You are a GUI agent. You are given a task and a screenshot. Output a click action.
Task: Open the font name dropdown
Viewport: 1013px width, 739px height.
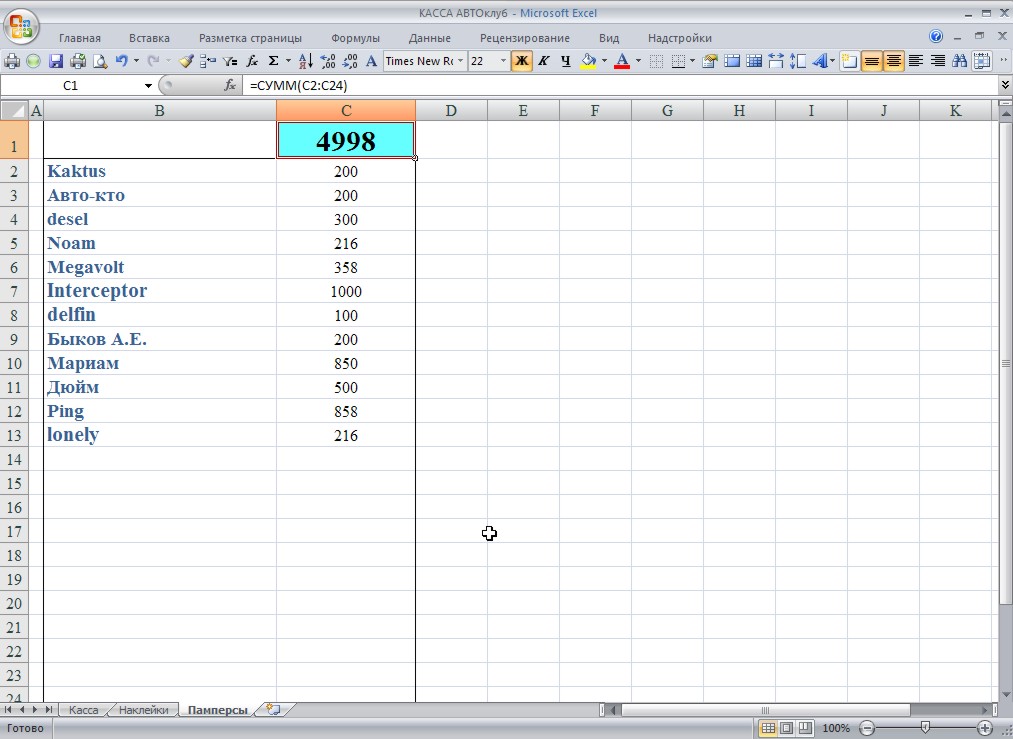(x=461, y=61)
